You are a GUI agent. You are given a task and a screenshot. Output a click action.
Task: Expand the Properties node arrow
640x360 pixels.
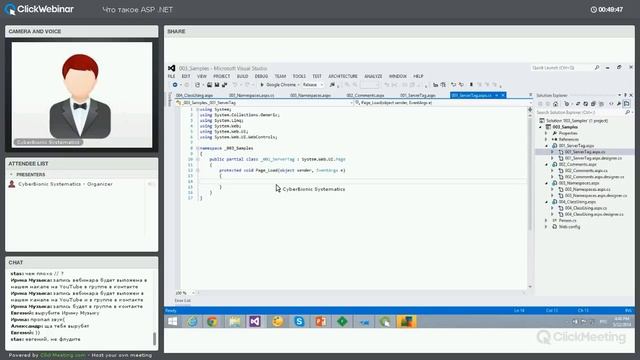(546, 133)
